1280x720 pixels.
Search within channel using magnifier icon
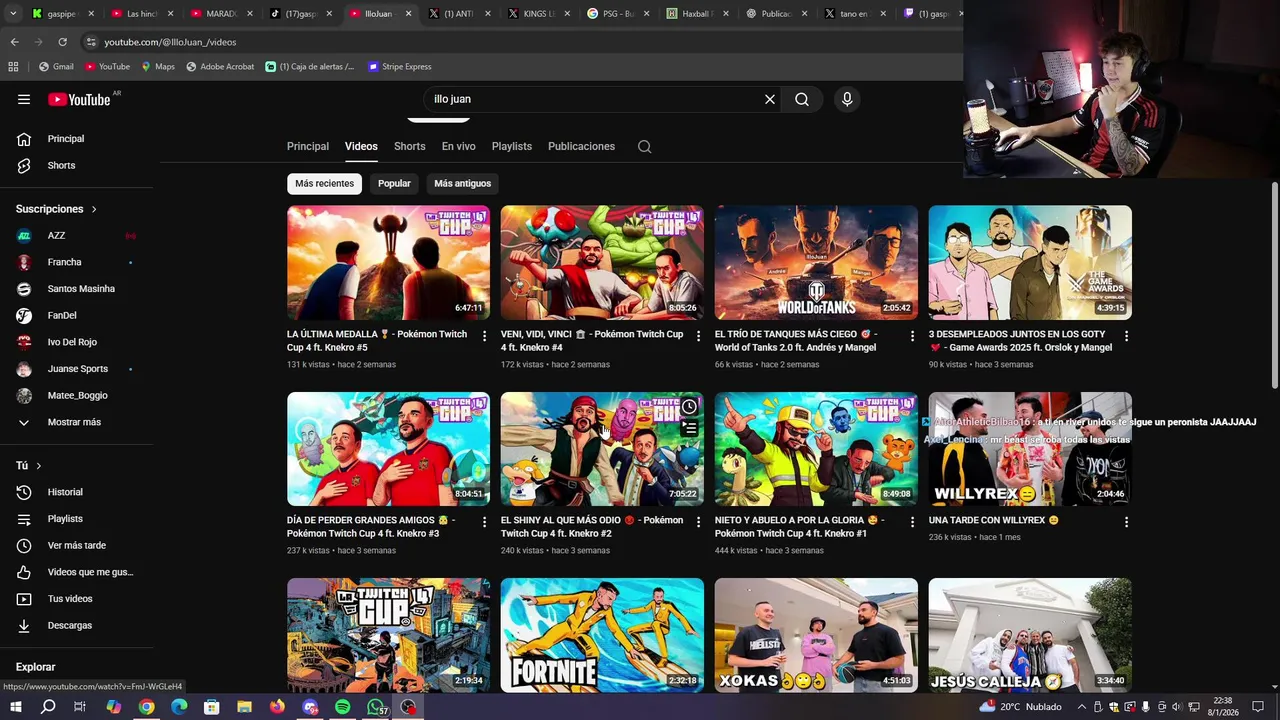(x=645, y=146)
